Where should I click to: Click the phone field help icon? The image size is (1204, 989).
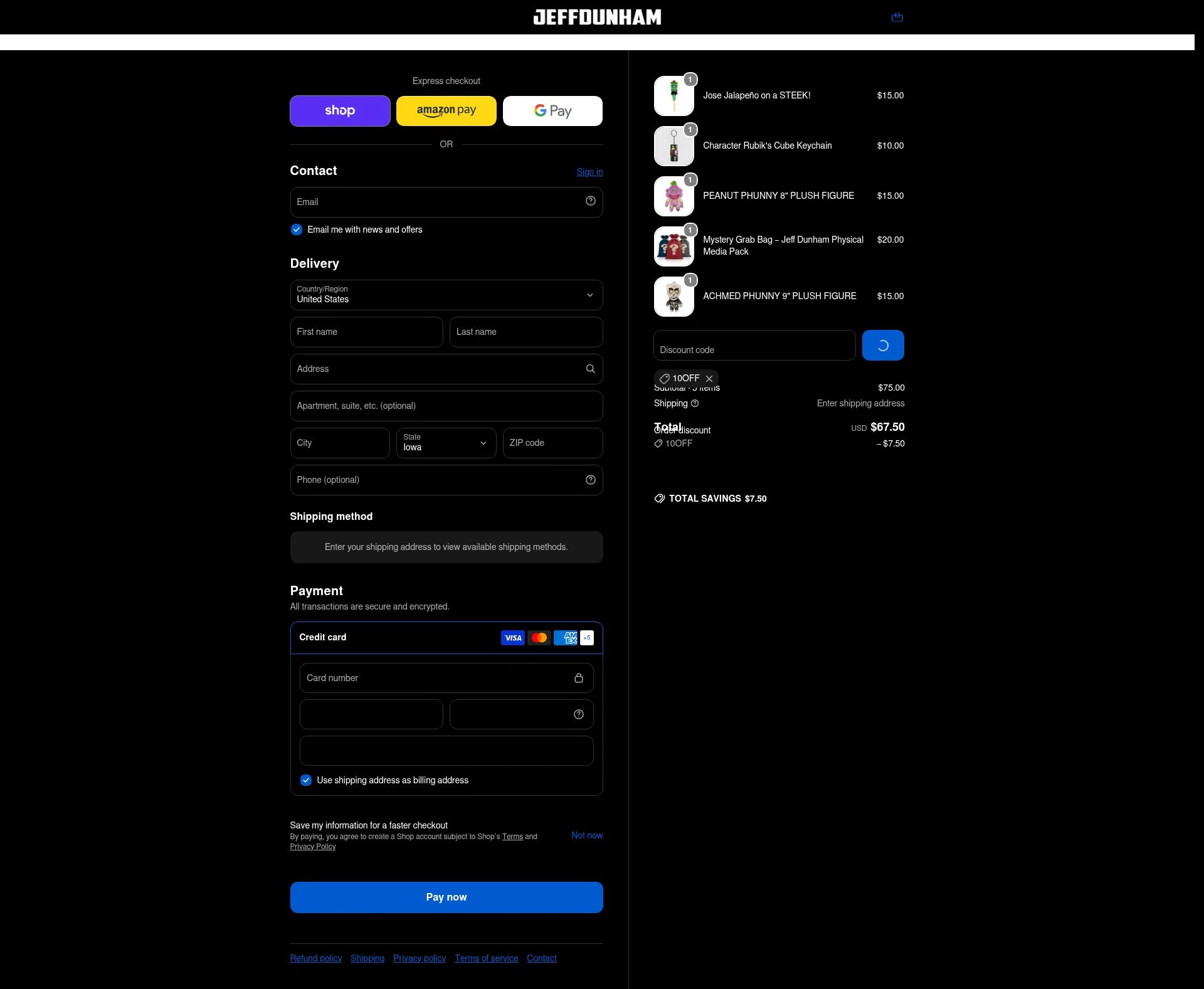pos(590,480)
